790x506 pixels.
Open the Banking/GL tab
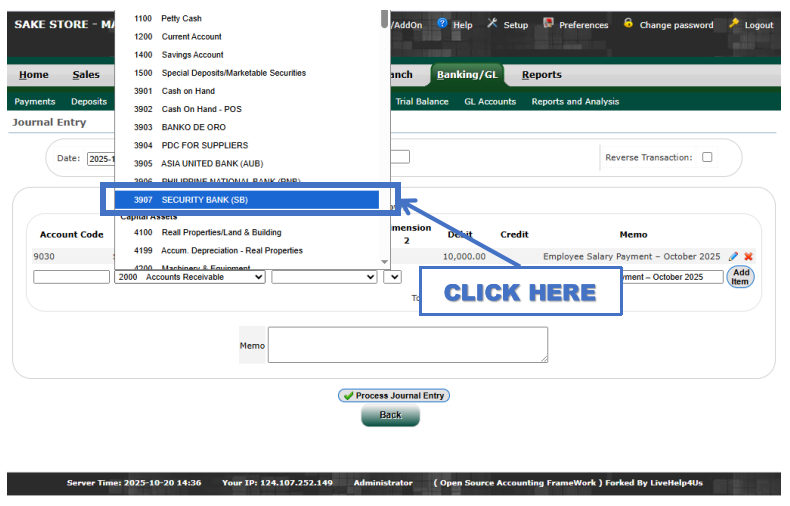click(x=467, y=75)
